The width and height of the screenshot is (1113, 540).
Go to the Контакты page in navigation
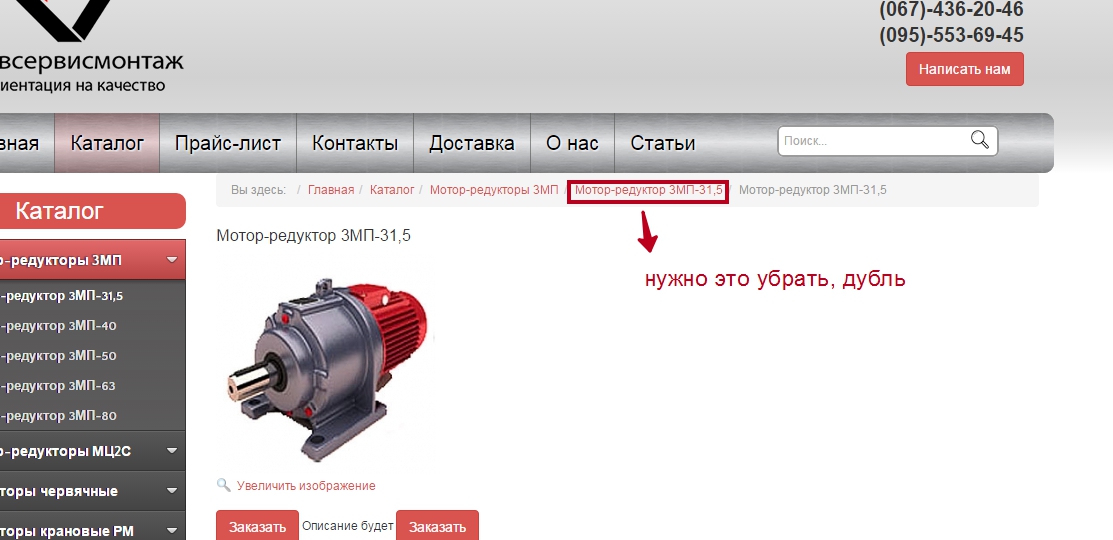[x=355, y=143]
